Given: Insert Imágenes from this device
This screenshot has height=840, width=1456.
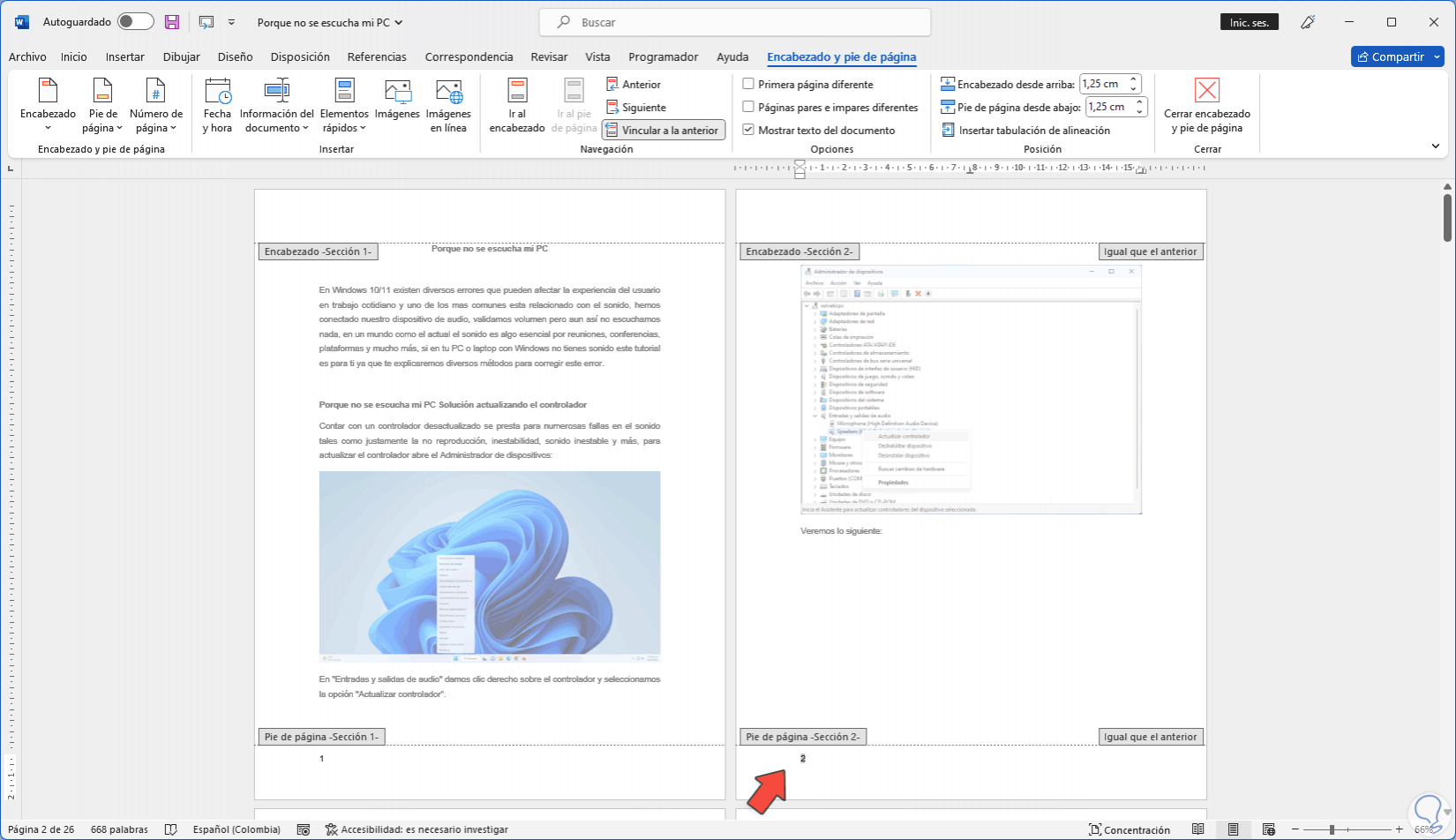Looking at the screenshot, I should coord(397,99).
